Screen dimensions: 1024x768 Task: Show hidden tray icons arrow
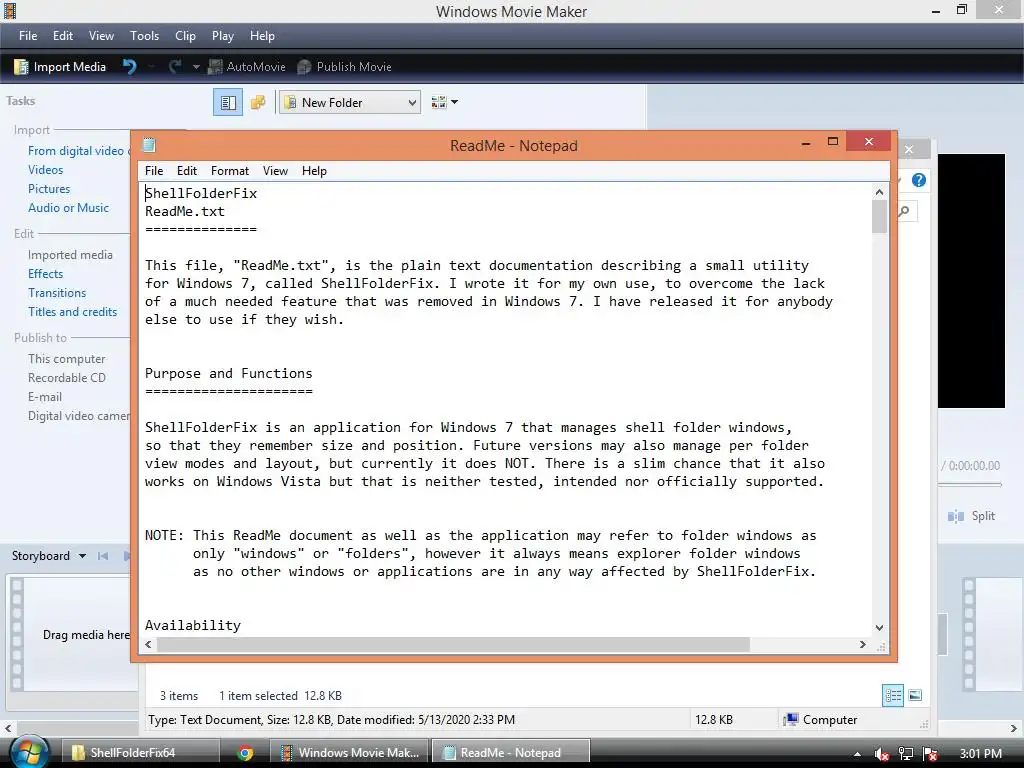tap(857, 754)
